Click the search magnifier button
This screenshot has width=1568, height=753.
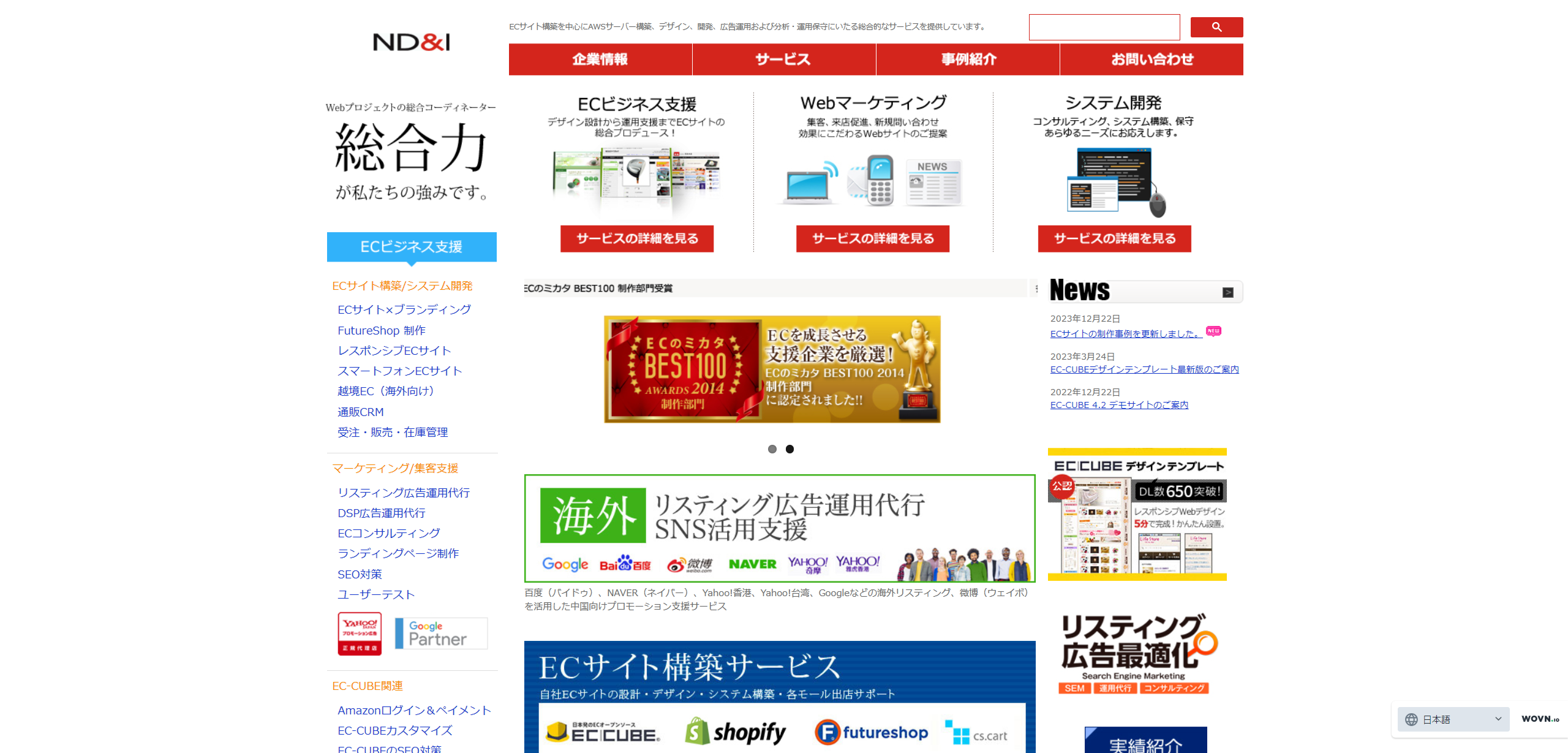(x=1216, y=27)
